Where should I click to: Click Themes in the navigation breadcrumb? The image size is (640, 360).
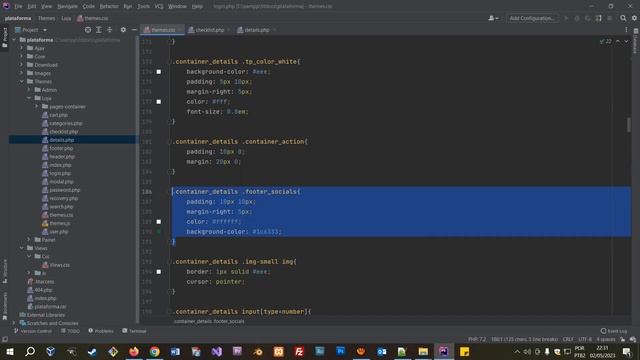[46, 18]
